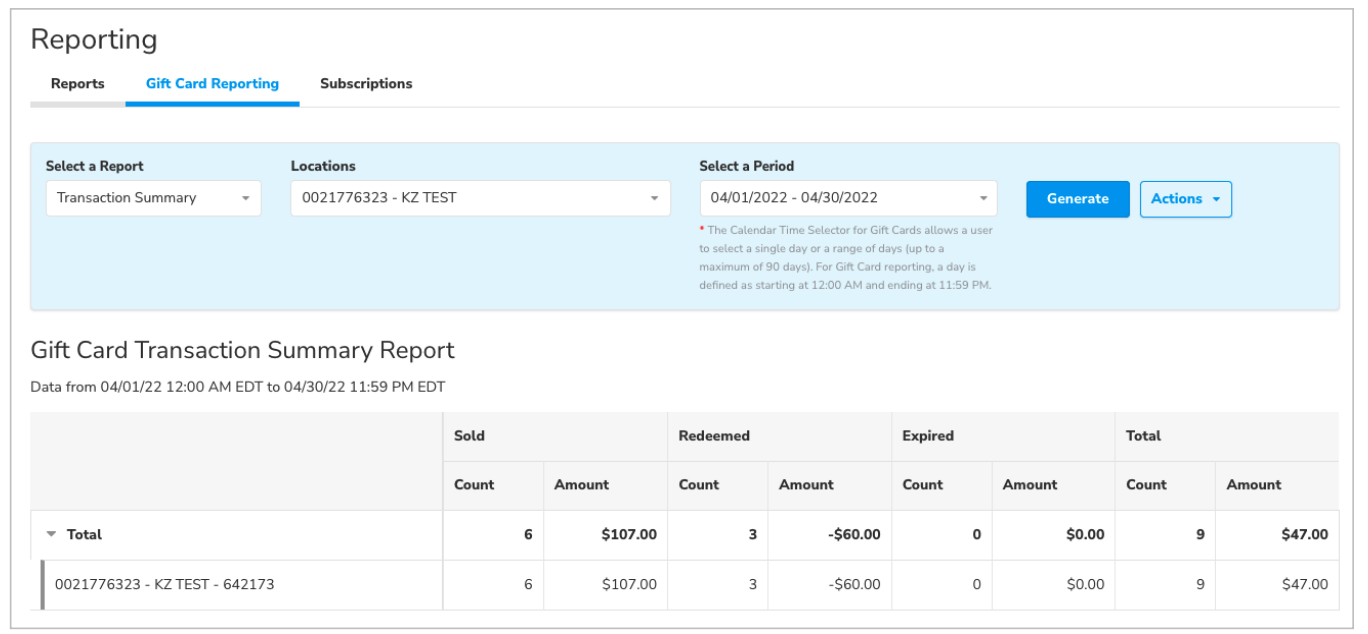Click the caret arrow in Transaction Summary field
The width and height of the screenshot is (1368, 634).
tap(245, 199)
